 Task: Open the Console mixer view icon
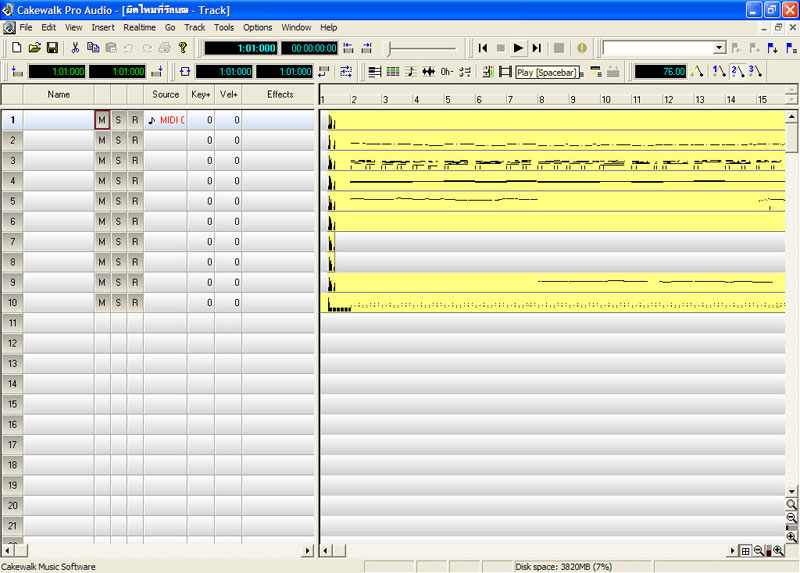(487, 71)
